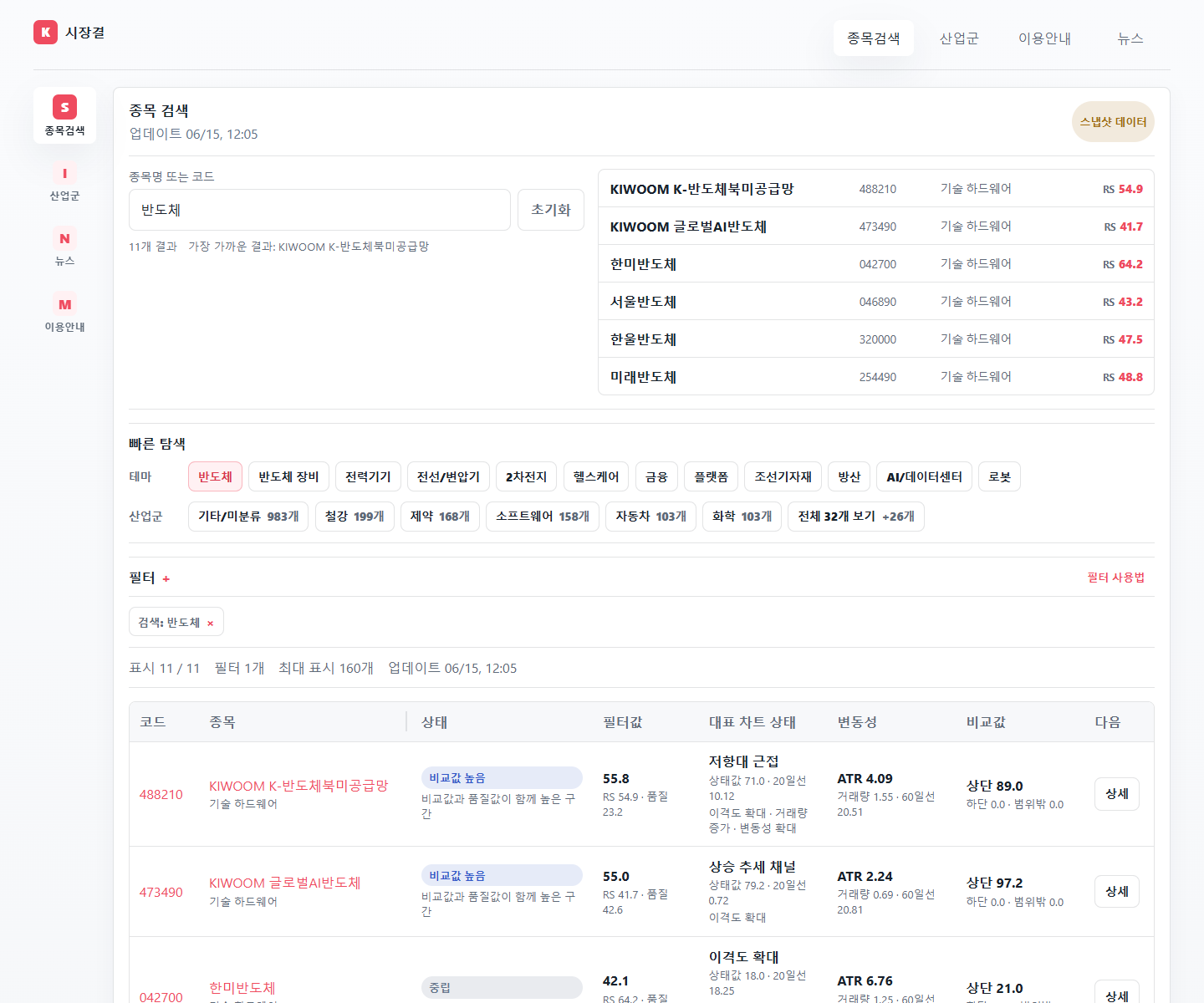Toggle the 전력기기 theme chip

[x=368, y=476]
